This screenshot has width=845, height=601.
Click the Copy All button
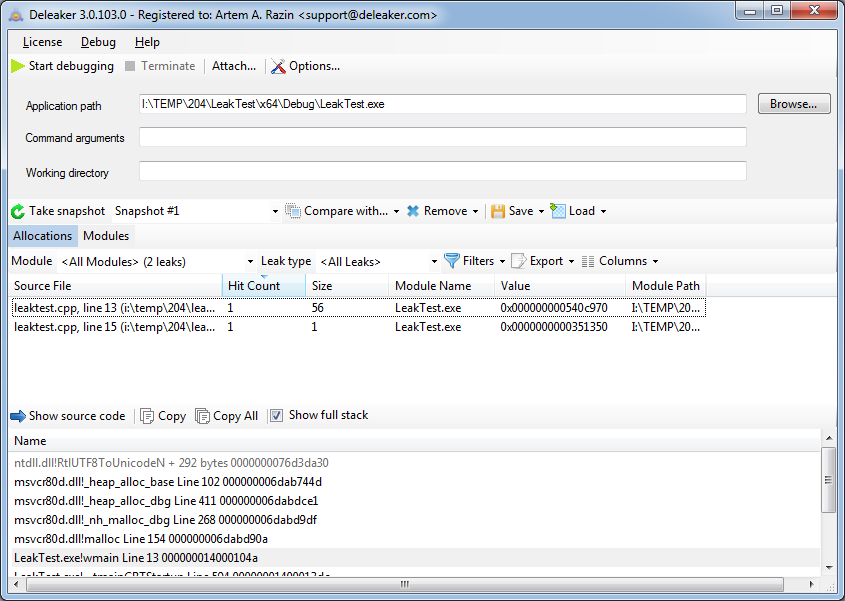pos(227,416)
